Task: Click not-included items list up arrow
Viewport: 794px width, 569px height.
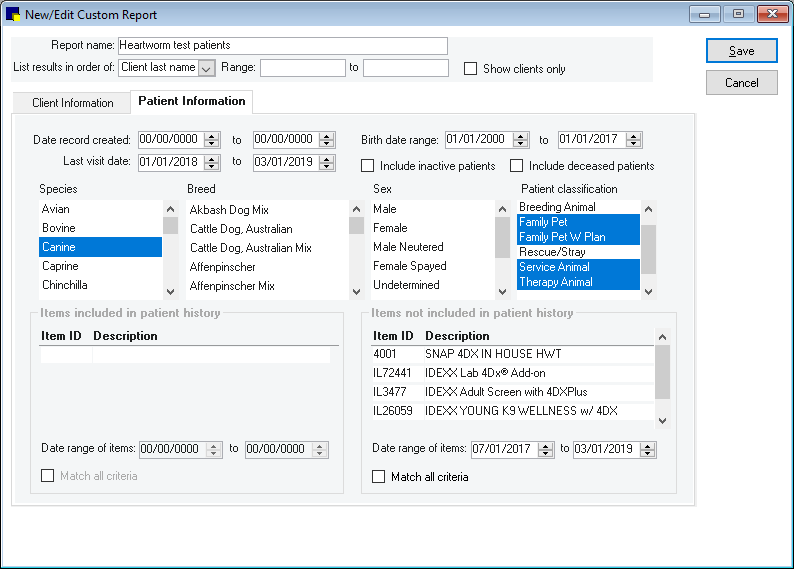Action: pos(662,337)
